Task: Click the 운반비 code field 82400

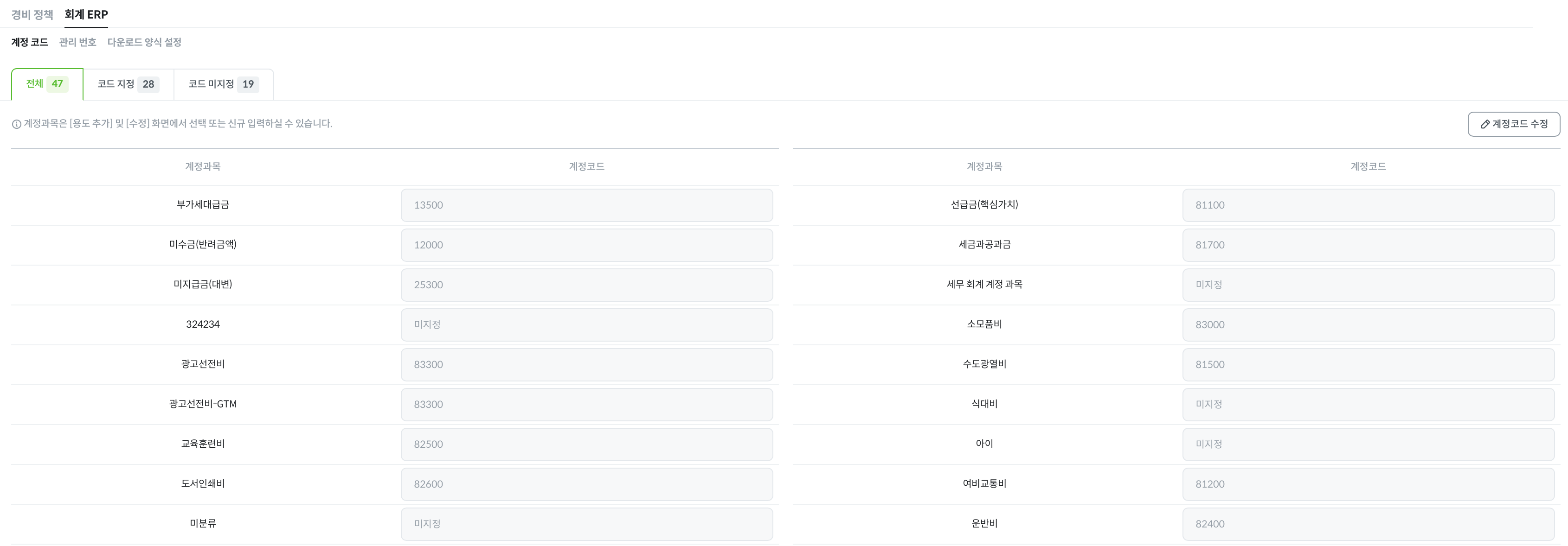Action: click(x=1369, y=524)
